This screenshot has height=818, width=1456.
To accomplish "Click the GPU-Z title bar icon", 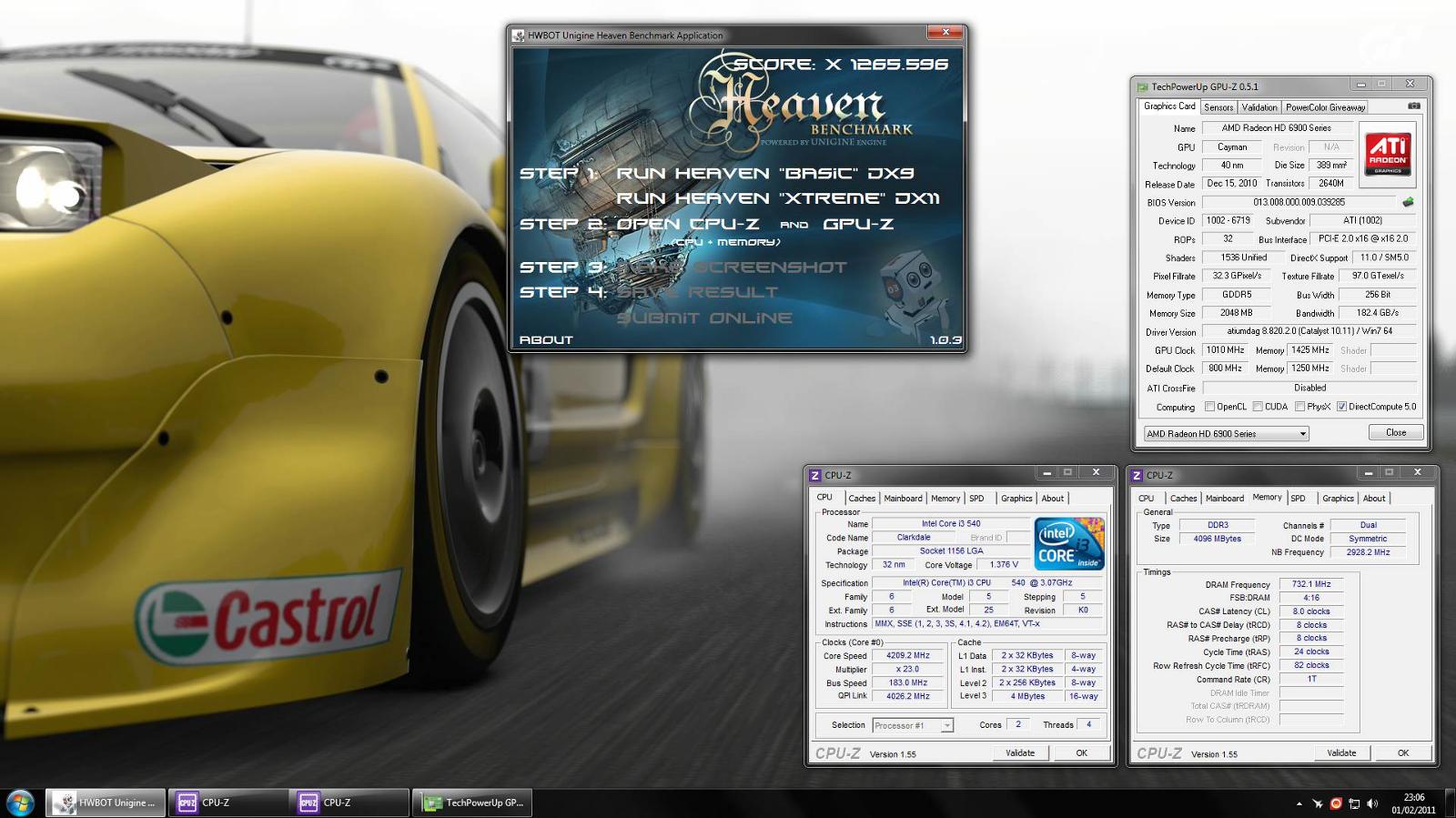I will pyautogui.click(x=1142, y=86).
